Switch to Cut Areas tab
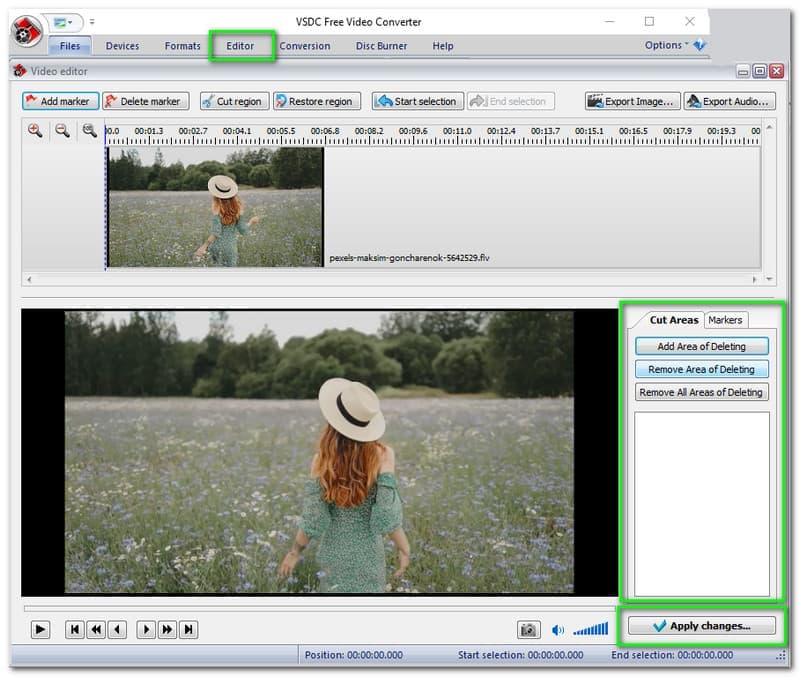Image resolution: width=800 pixels, height=677 pixels. click(x=673, y=320)
